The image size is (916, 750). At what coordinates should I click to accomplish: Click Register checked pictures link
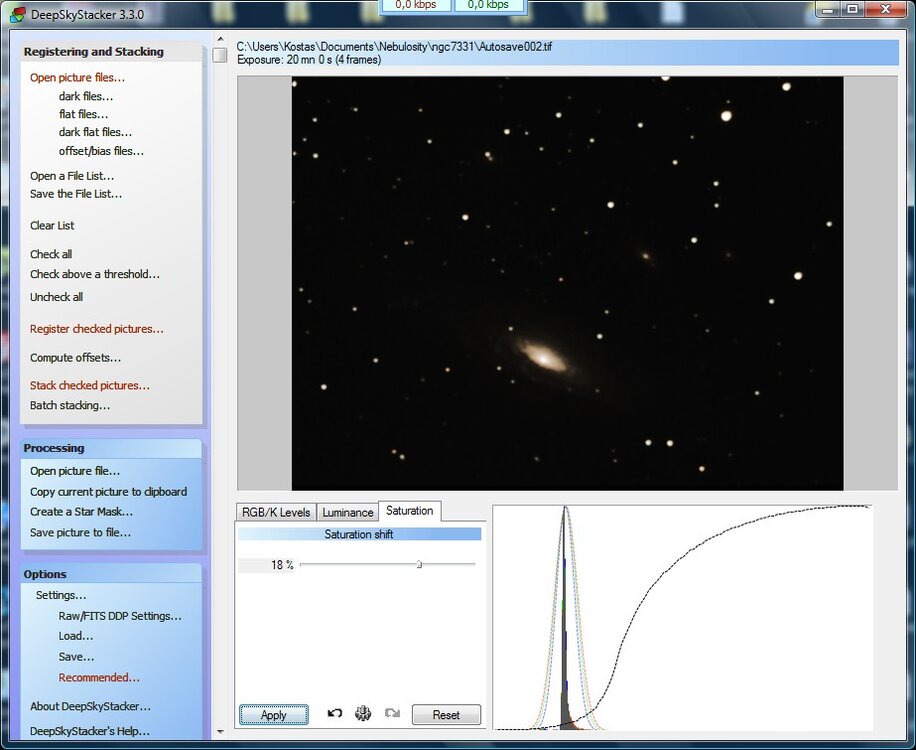96,329
